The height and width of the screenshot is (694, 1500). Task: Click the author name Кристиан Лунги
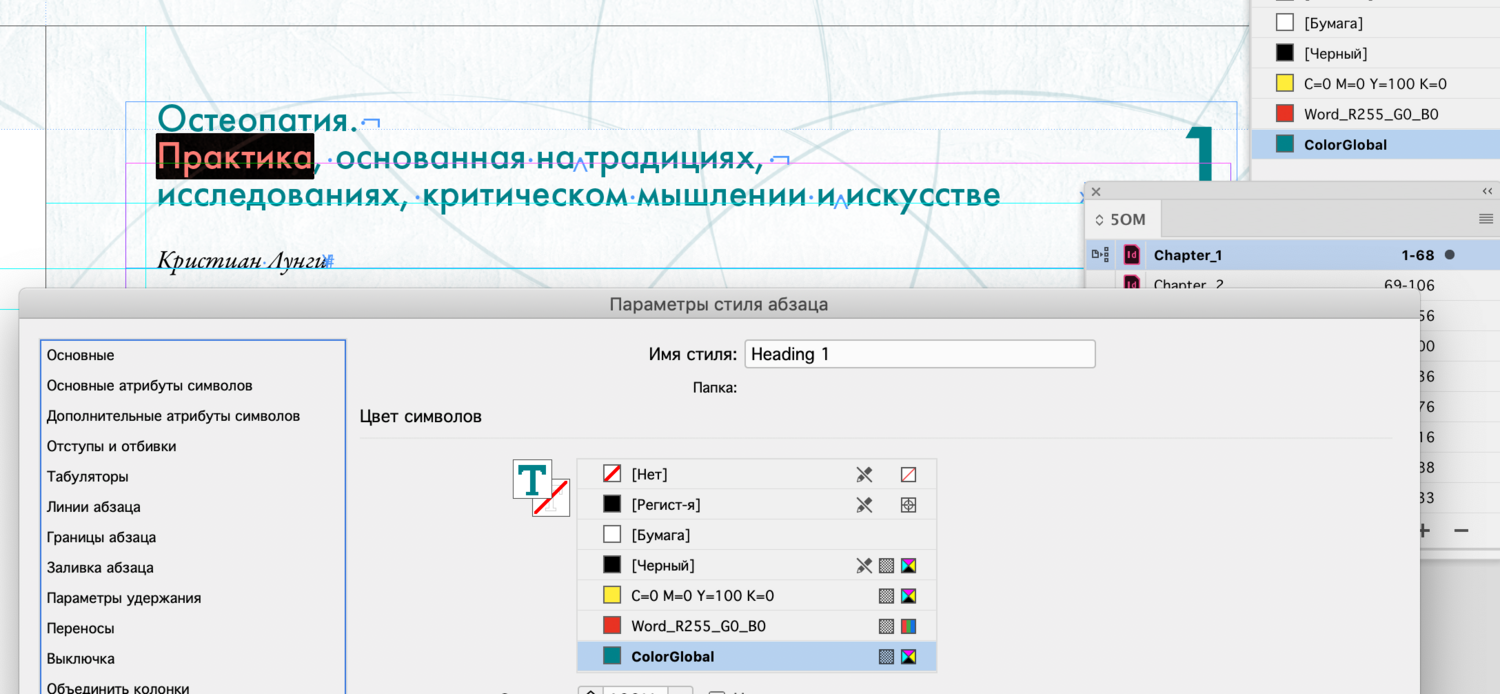[243, 261]
